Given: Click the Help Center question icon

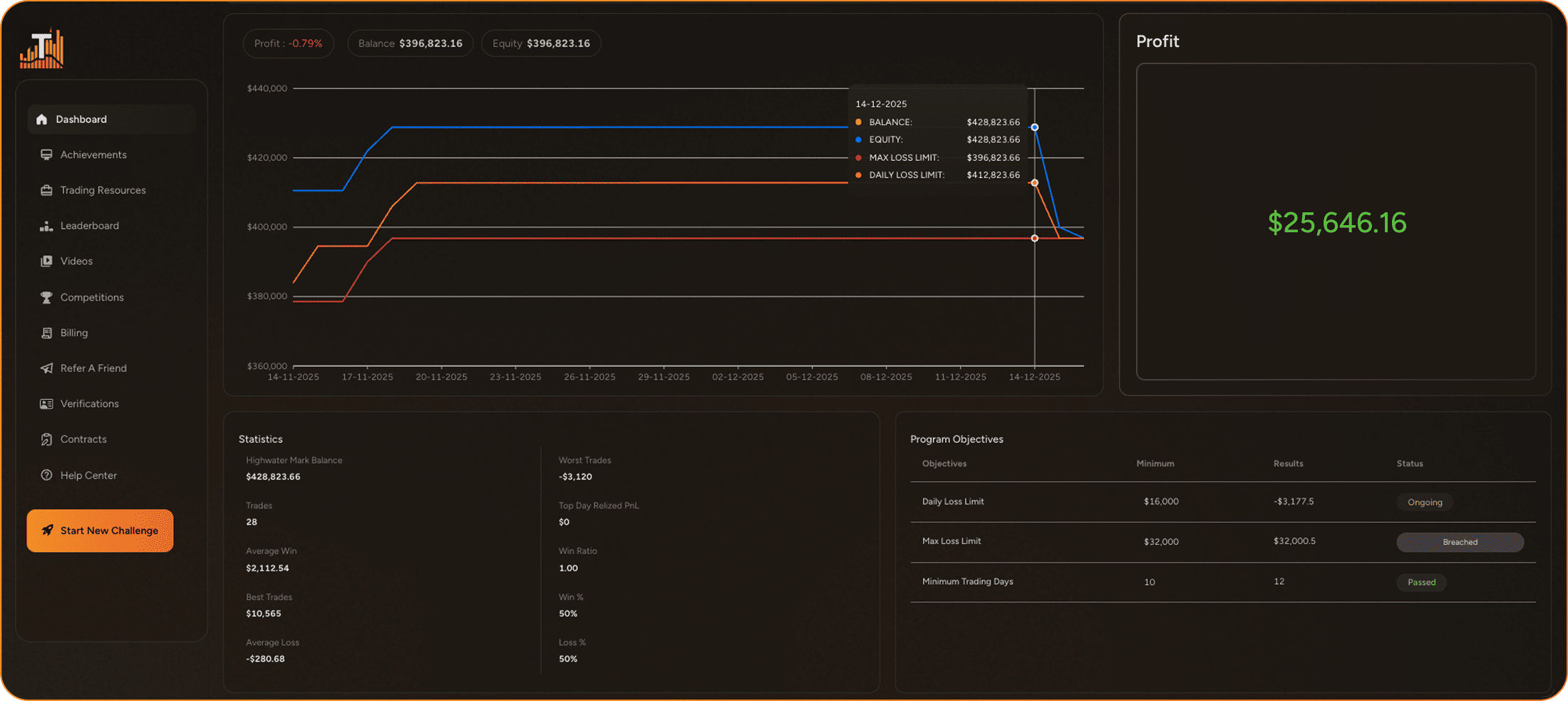Looking at the screenshot, I should click(x=46, y=475).
